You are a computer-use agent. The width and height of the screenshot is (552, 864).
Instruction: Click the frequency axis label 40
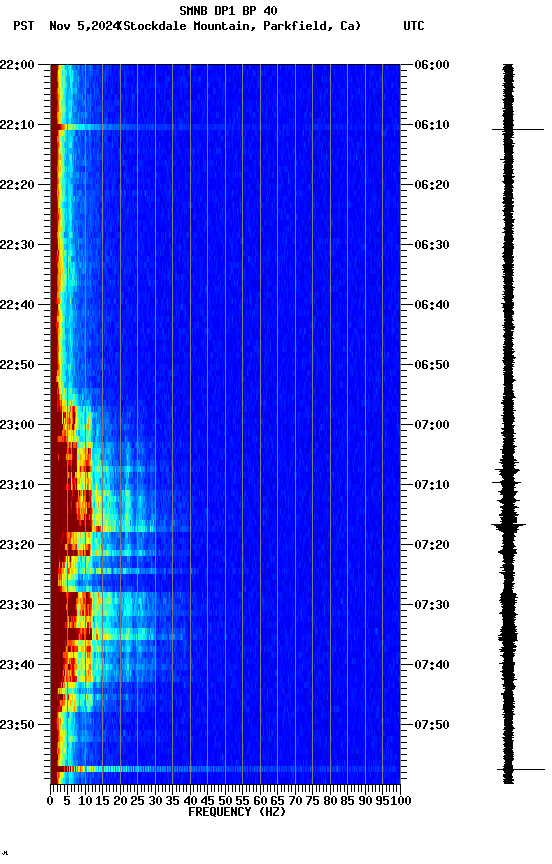[x=191, y=801]
